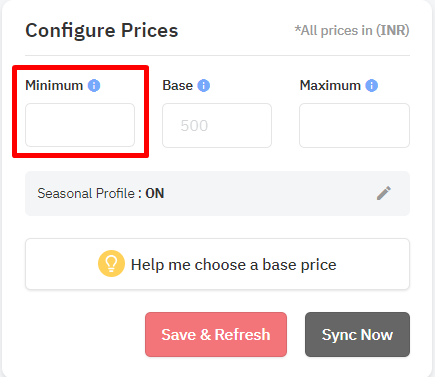The height and width of the screenshot is (377, 435).
Task: Open the Maximum price info tooltip icon
Action: [x=372, y=86]
